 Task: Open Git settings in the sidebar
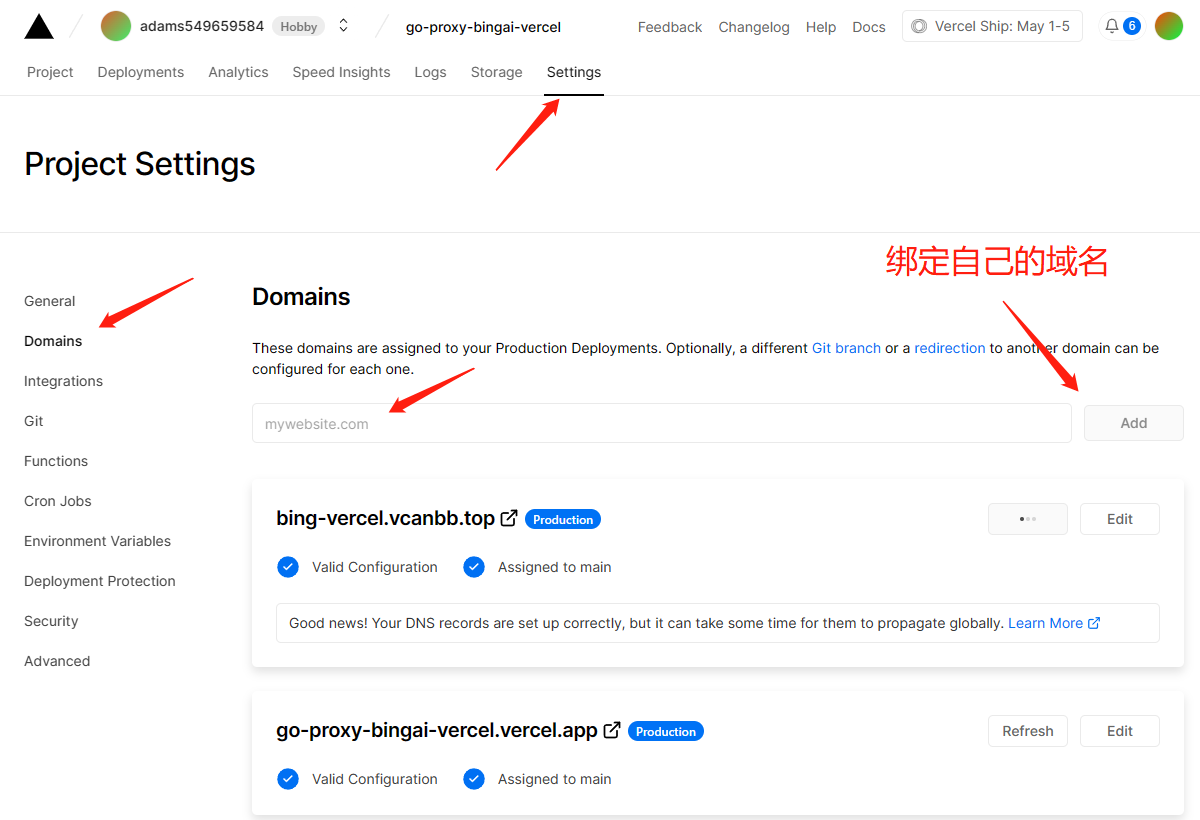point(34,421)
